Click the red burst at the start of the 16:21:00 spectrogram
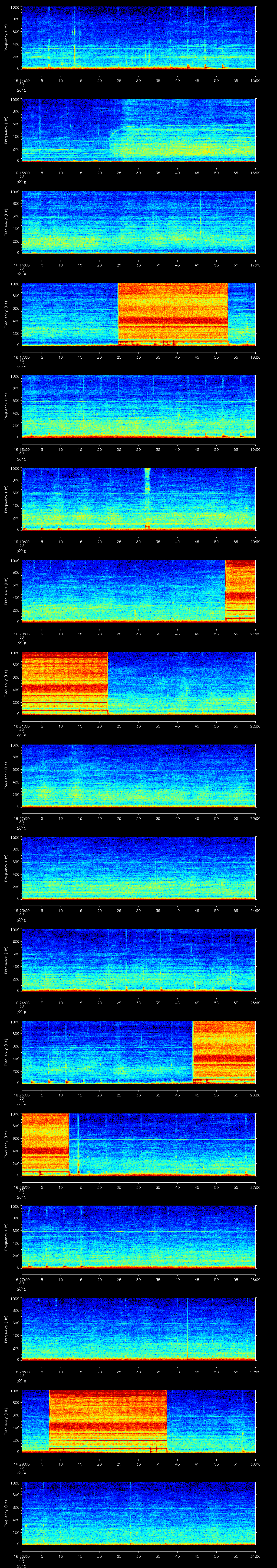Viewport: 277px width, 1568px height. click(65, 683)
